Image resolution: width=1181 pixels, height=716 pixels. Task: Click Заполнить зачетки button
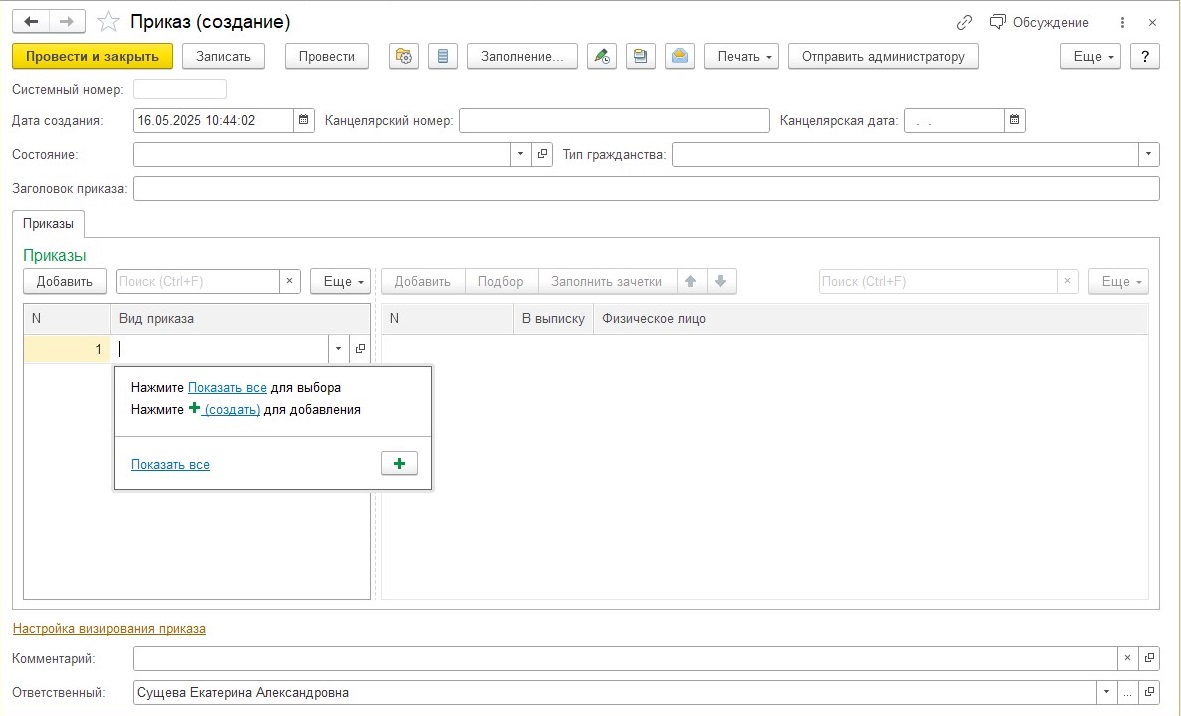(x=606, y=282)
